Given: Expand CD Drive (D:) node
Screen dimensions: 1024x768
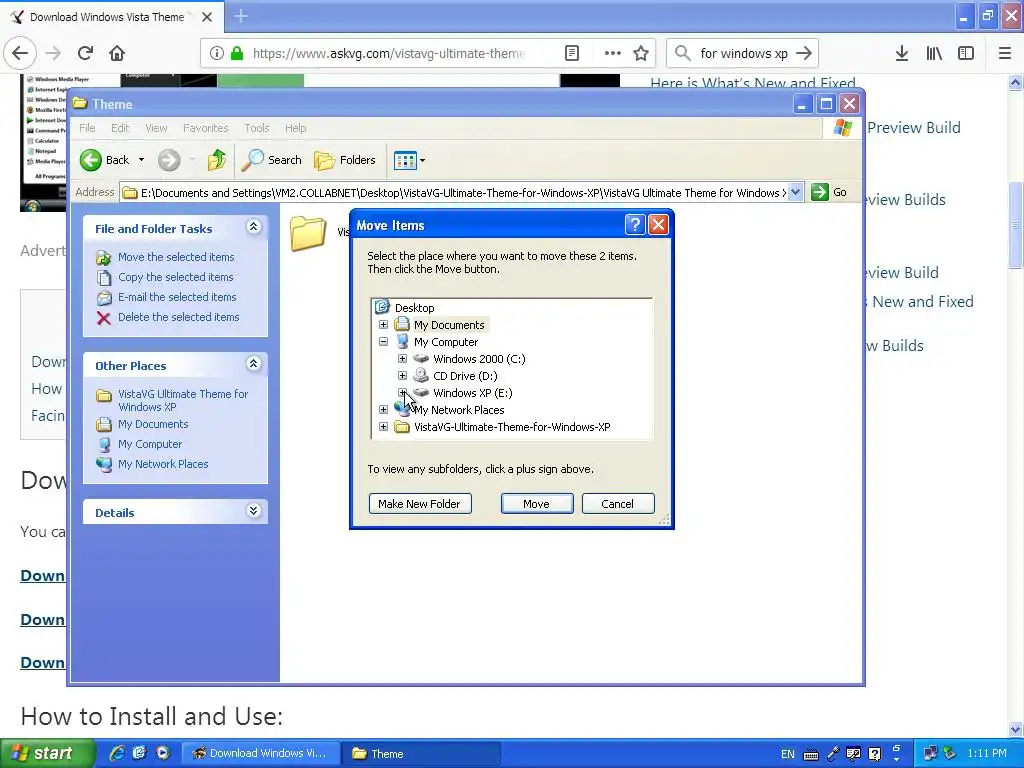Looking at the screenshot, I should tap(402, 376).
